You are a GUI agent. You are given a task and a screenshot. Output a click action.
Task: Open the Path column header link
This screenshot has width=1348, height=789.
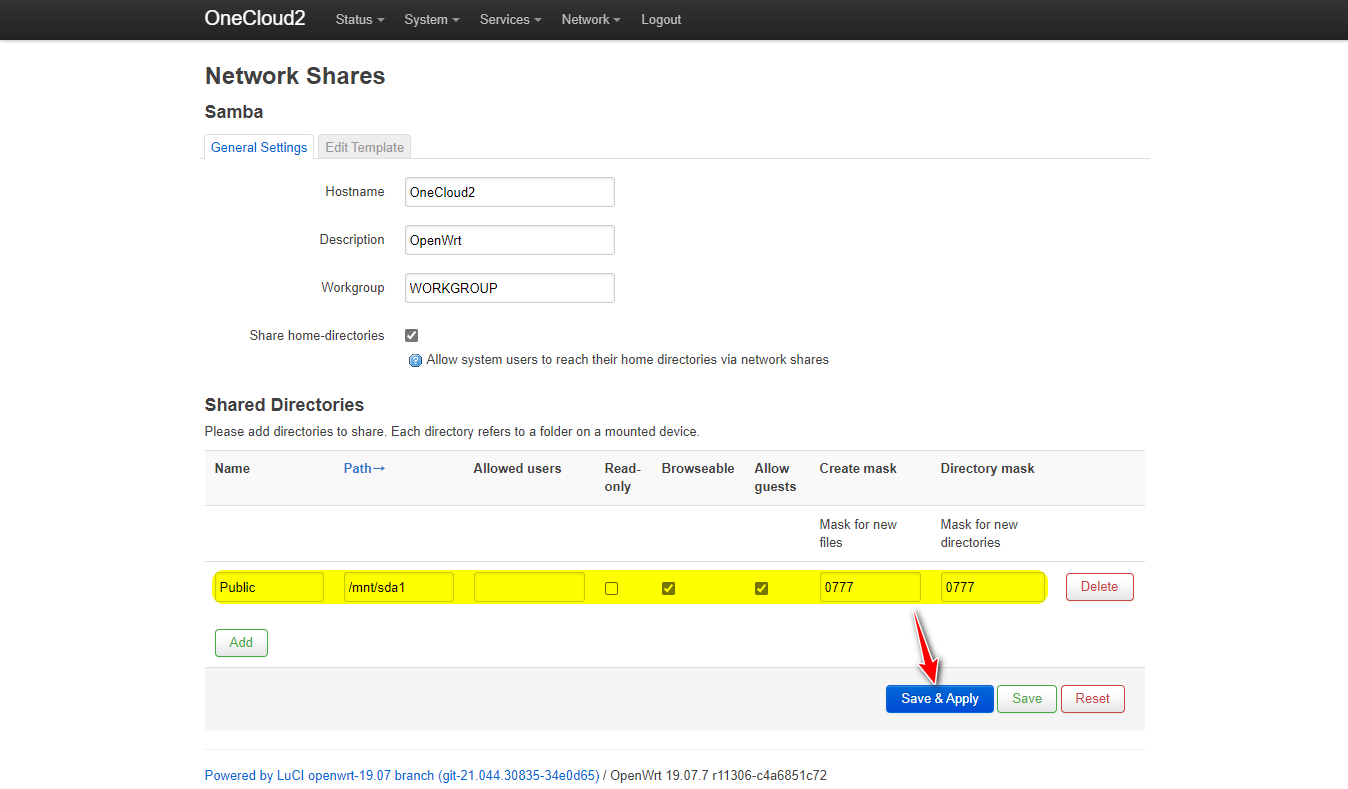[364, 468]
